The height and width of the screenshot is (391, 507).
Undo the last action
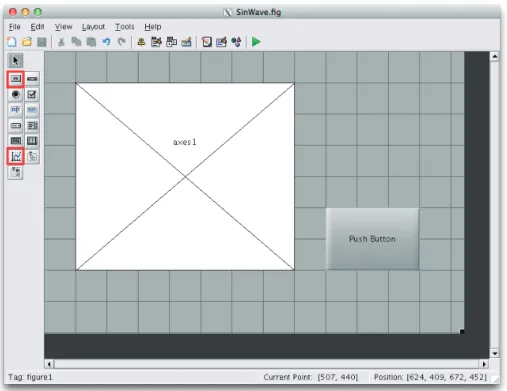pyautogui.click(x=107, y=42)
